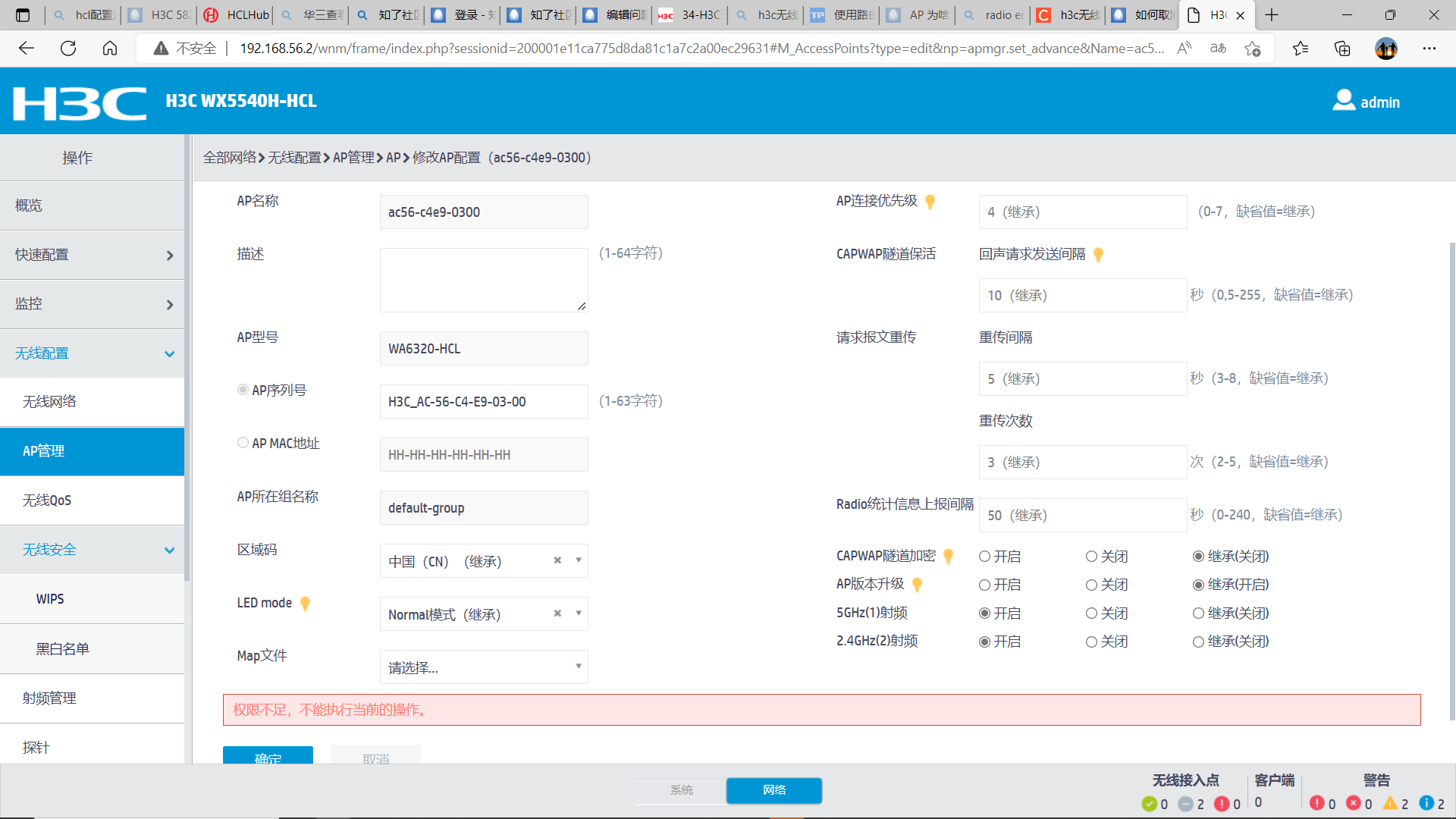Enable CAPWAP隧道加密 with 开启 option
The height and width of the screenshot is (819, 1456).
pos(984,557)
